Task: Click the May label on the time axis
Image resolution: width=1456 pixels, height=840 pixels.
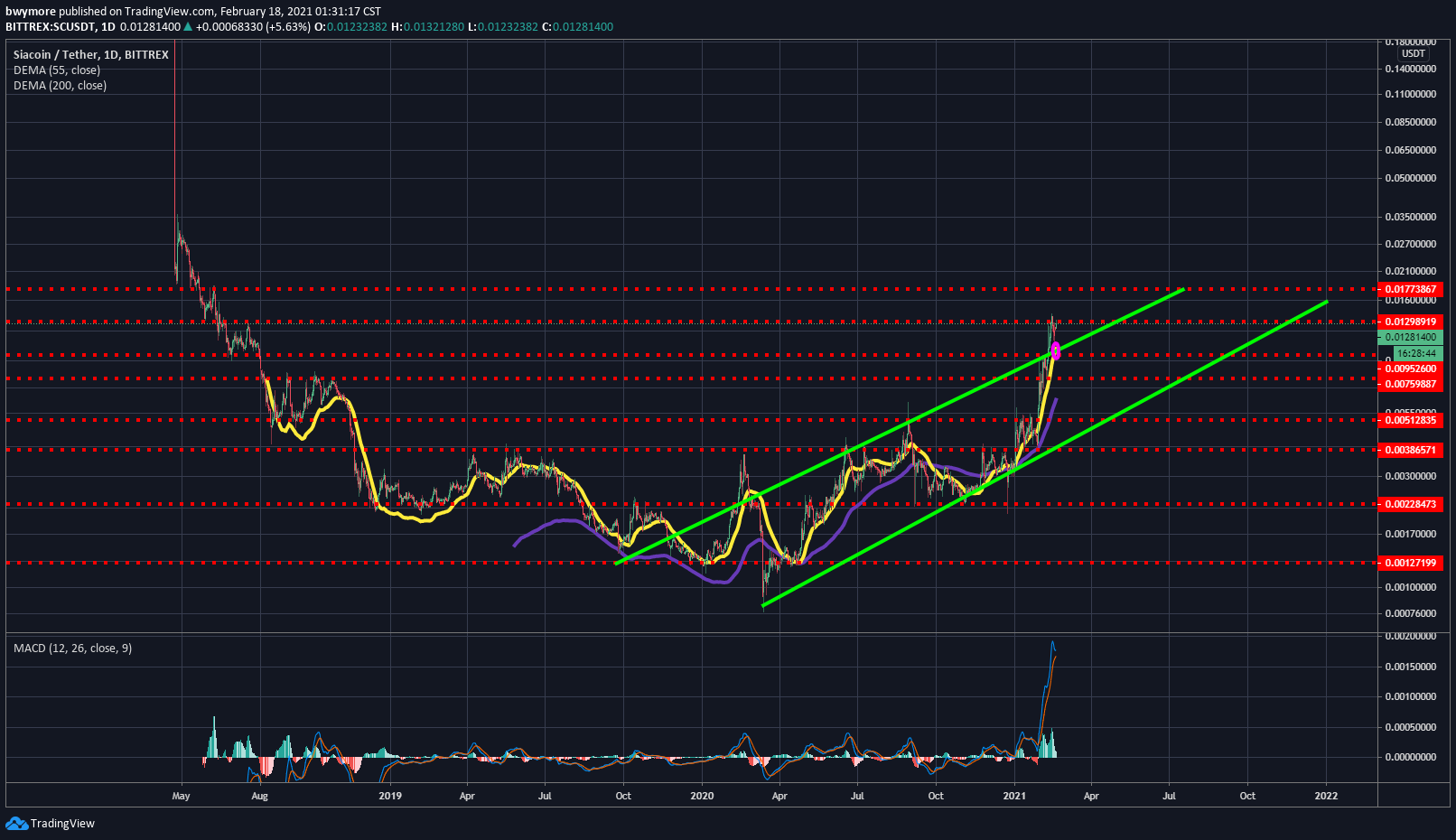Action: click(x=181, y=796)
